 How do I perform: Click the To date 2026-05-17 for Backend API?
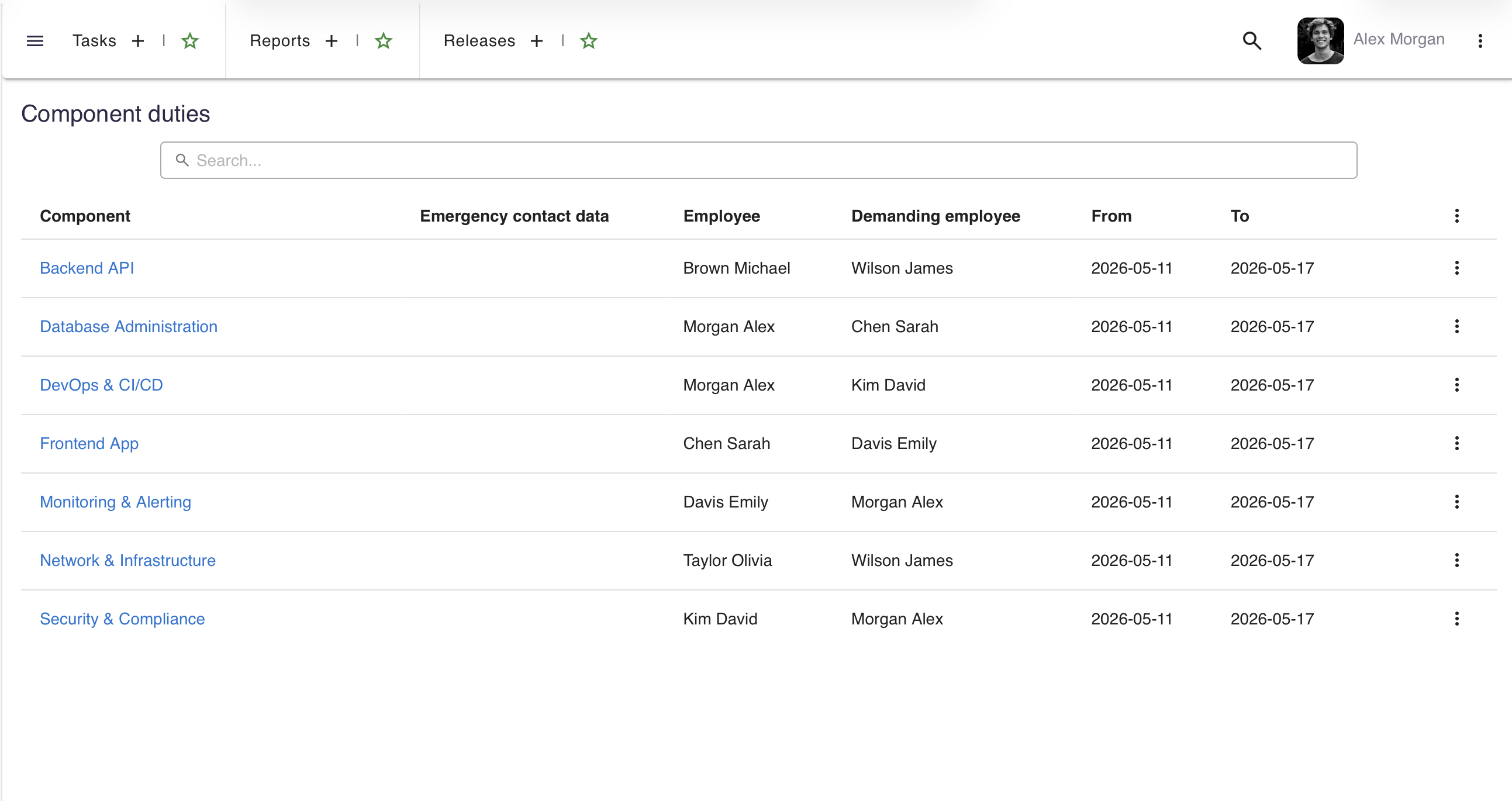pos(1272,268)
